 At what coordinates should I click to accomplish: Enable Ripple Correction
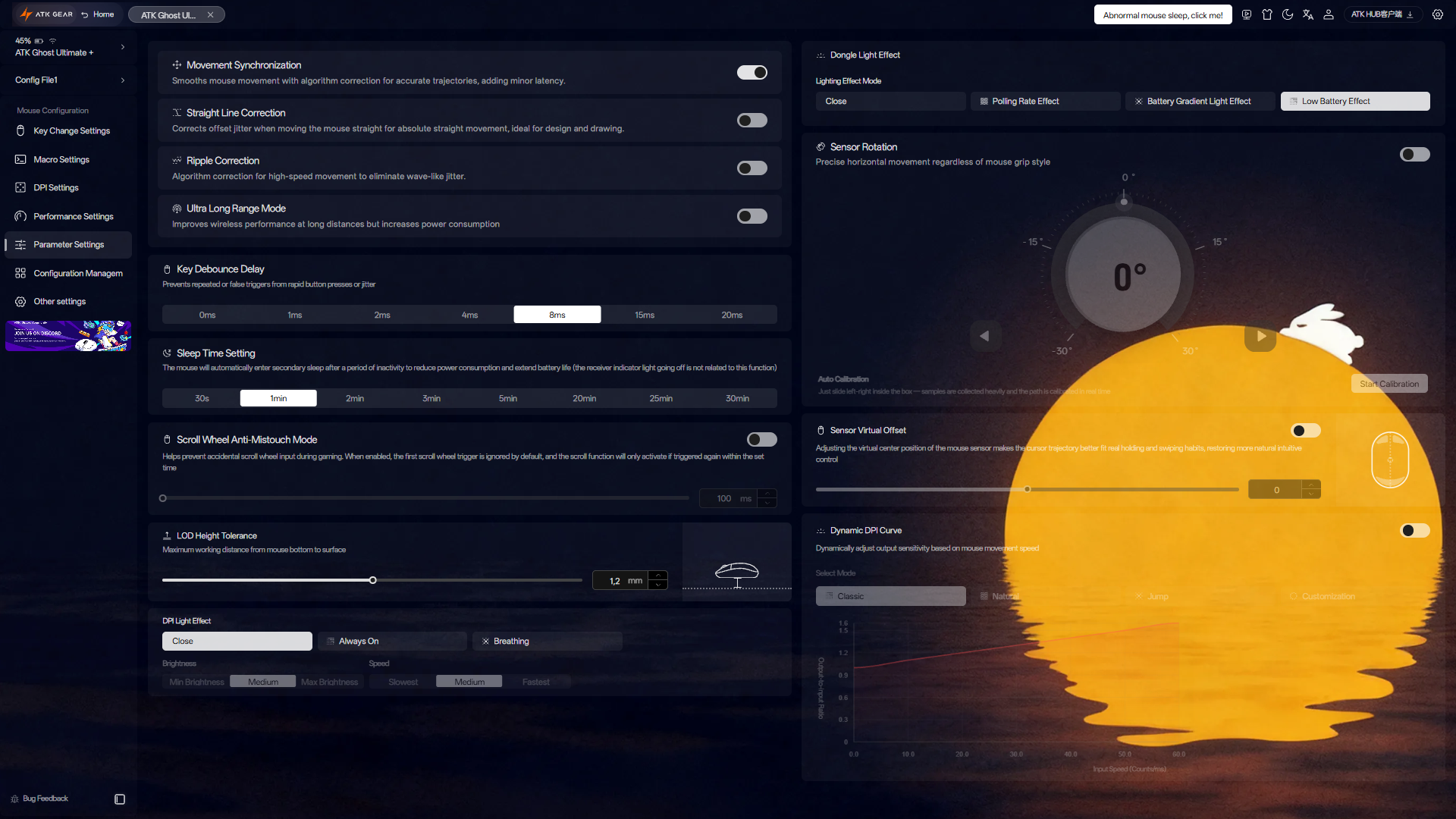pos(752,168)
